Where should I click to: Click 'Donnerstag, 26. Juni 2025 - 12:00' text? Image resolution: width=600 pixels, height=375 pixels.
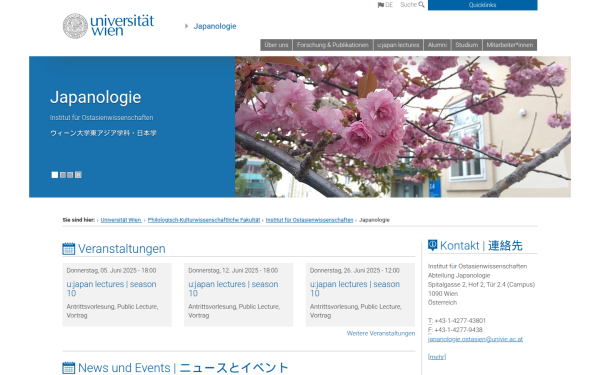coord(355,271)
